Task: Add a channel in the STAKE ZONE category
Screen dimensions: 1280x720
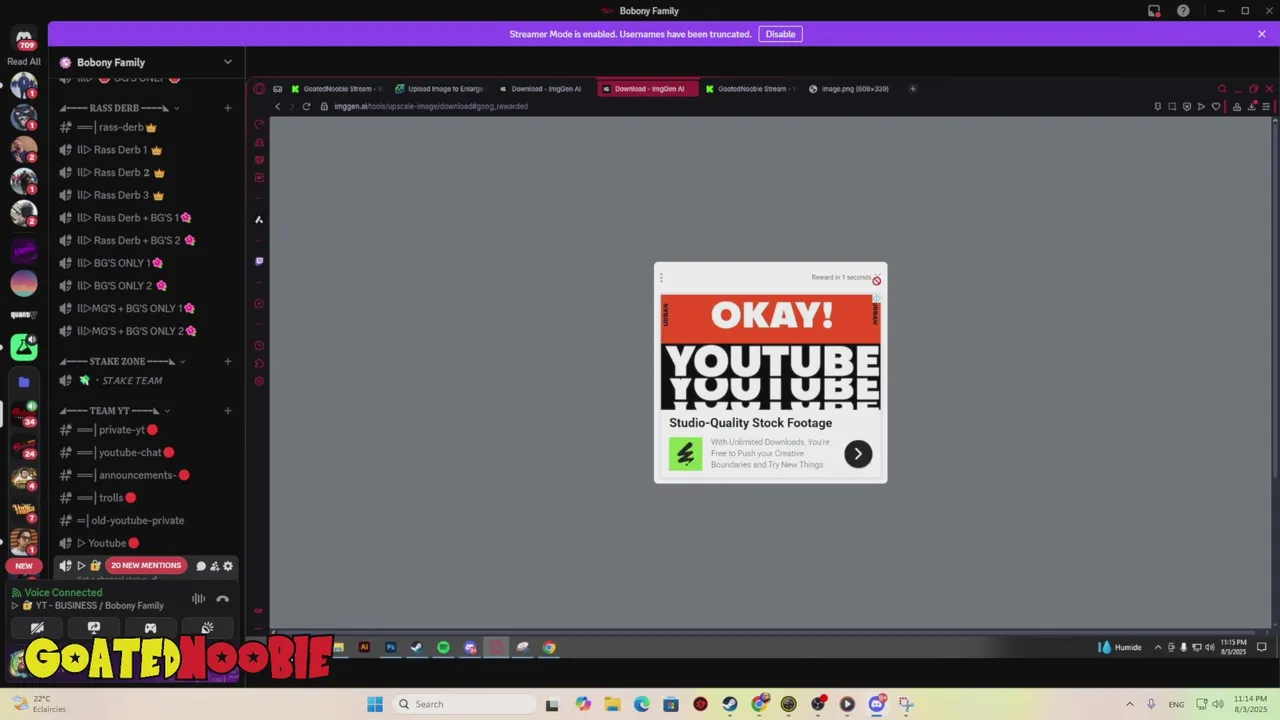Action: [x=228, y=361]
